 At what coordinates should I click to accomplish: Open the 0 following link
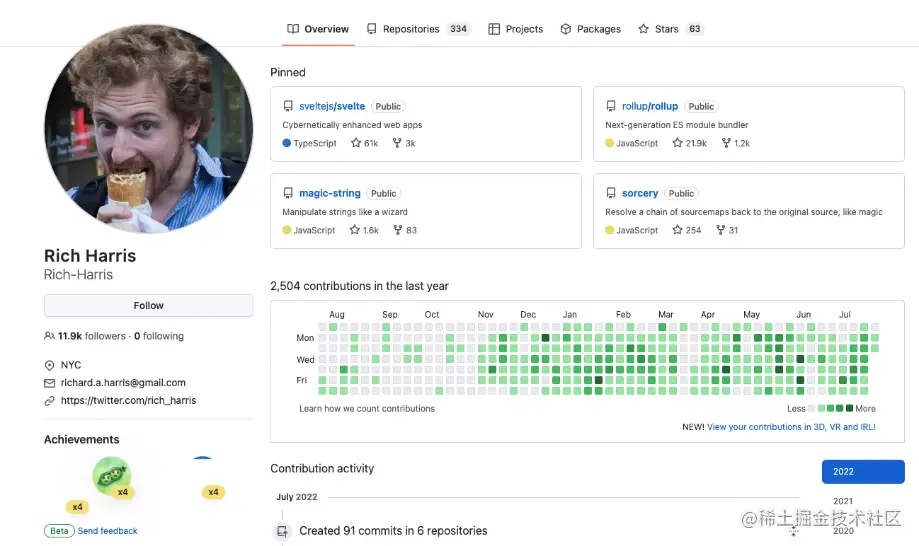point(159,336)
